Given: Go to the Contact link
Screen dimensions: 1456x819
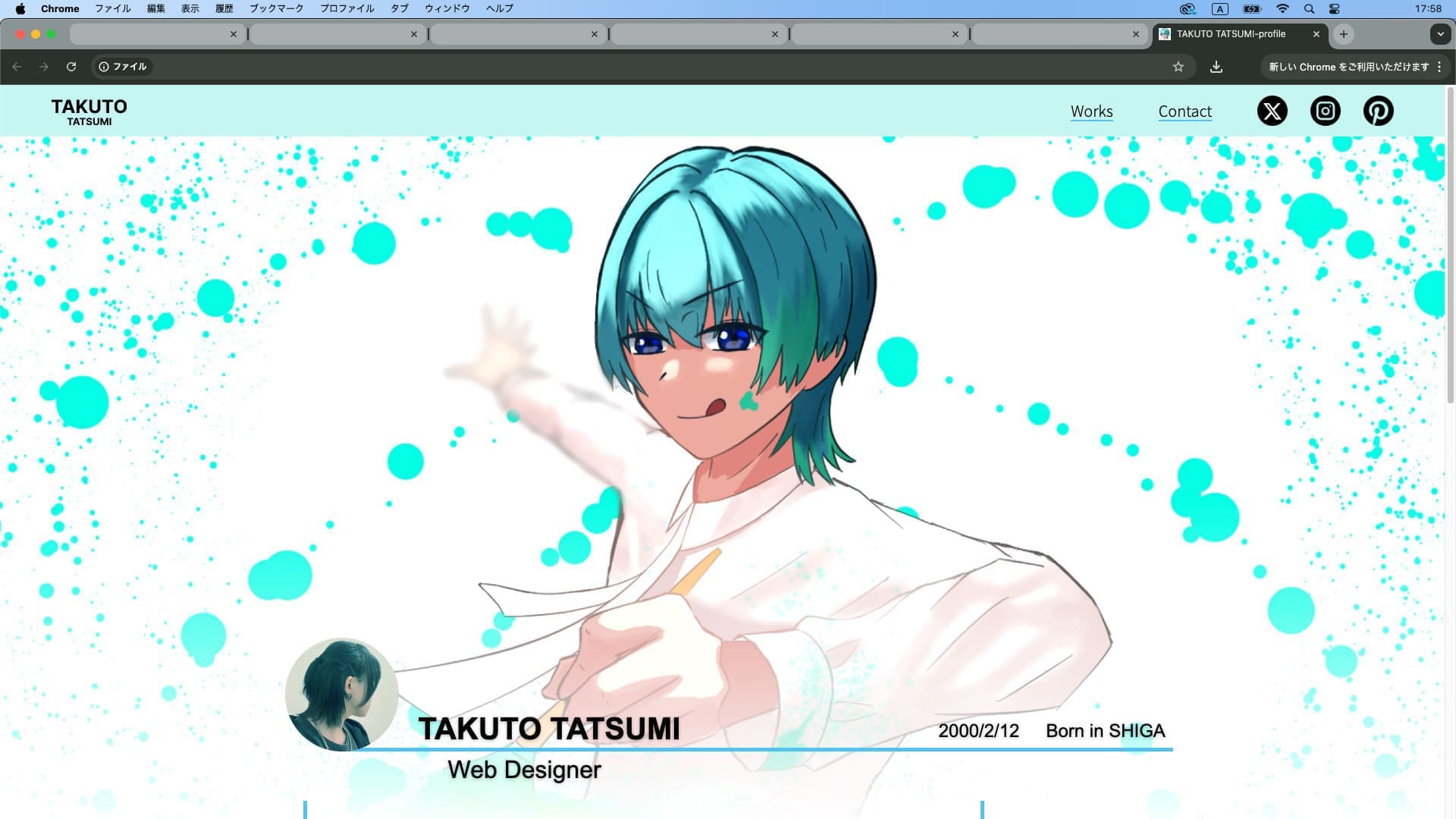Looking at the screenshot, I should pos(1185,111).
